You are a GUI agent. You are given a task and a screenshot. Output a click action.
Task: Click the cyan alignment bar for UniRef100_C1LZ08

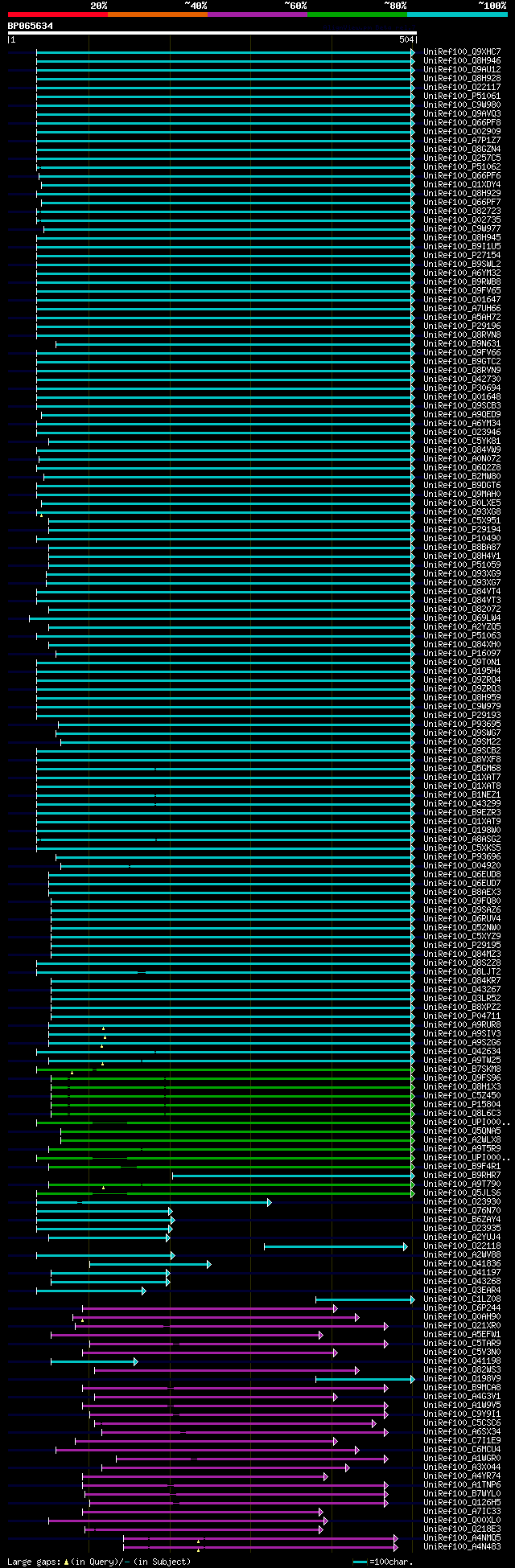[x=365, y=1299]
